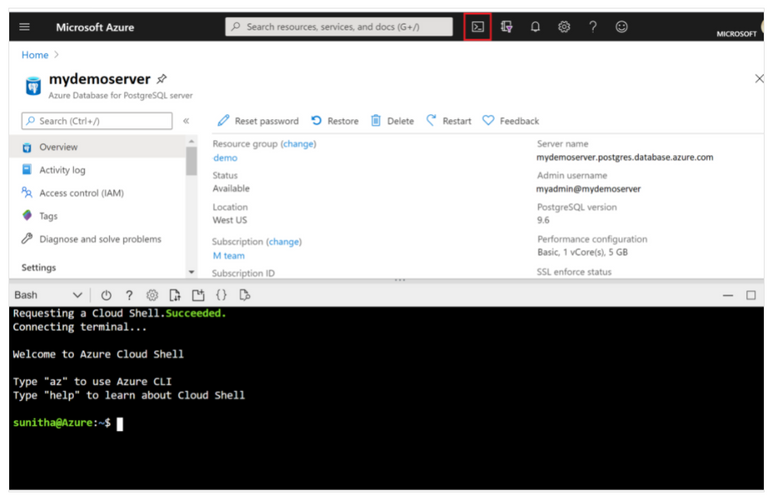Open the notifications bell
The width and height of the screenshot is (768, 495).
(535, 27)
